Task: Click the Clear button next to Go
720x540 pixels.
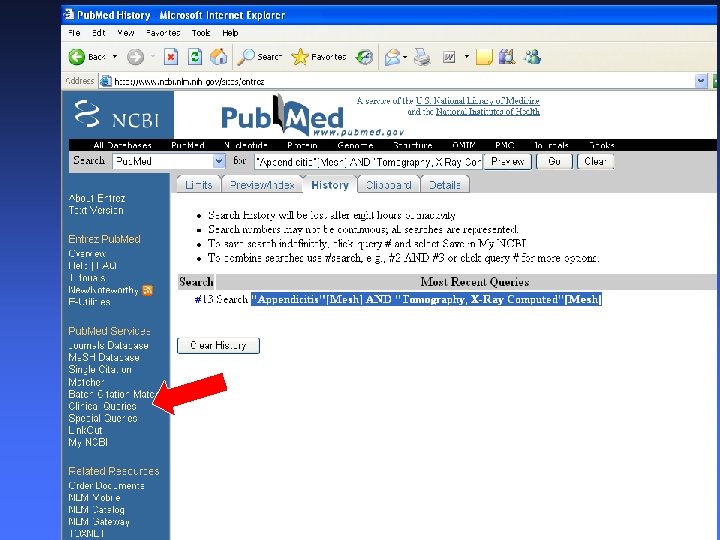Action: 596,162
